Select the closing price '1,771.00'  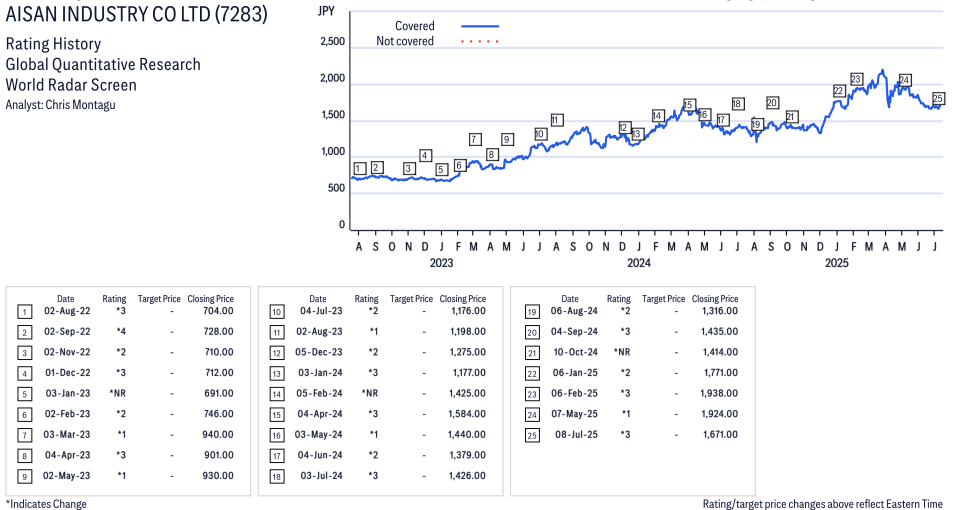tap(721, 372)
